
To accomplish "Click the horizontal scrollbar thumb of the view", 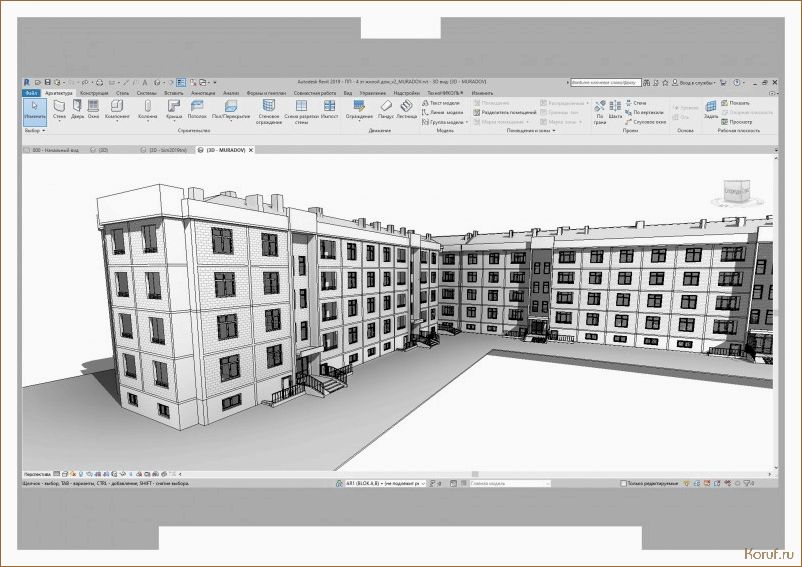I will pyautogui.click(x=475, y=474).
